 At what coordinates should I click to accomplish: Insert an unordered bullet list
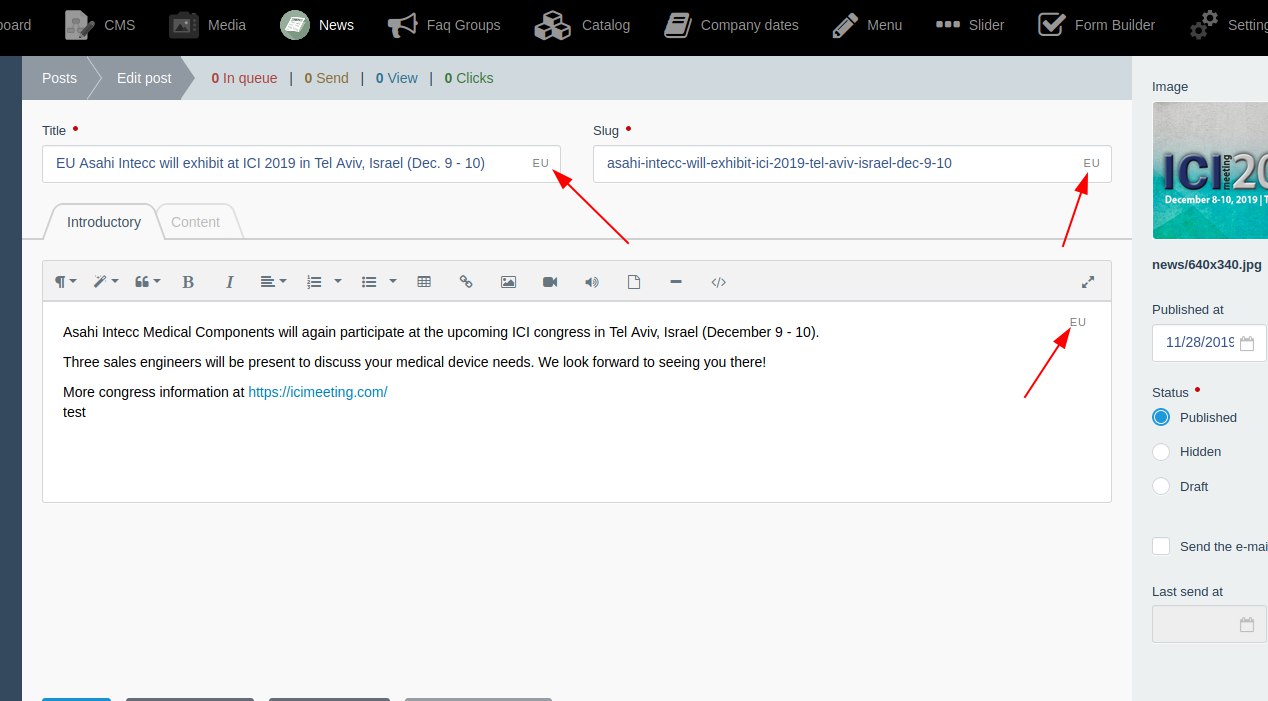pos(369,282)
